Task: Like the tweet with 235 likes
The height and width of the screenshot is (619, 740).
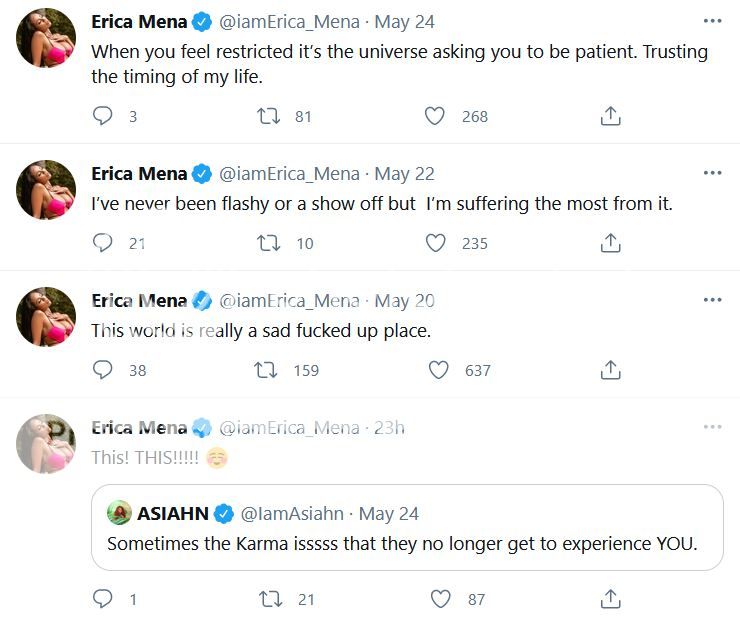Action: pyautogui.click(x=435, y=243)
